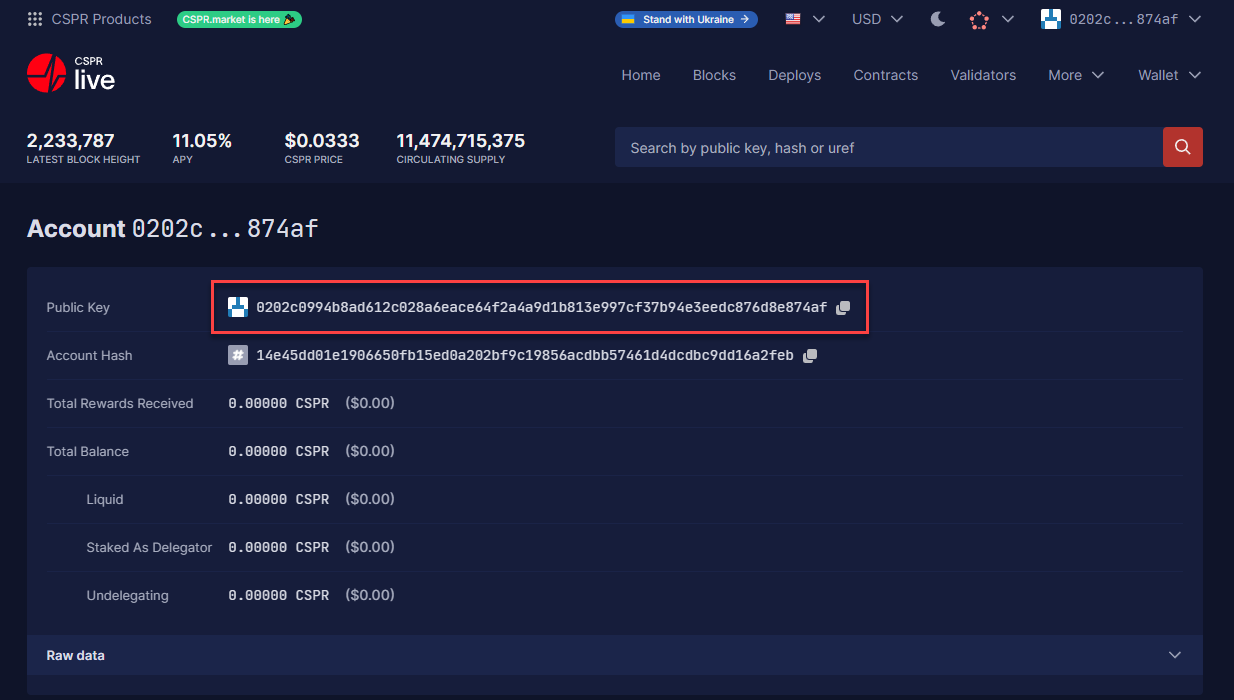Click the search by public key field

click(888, 147)
